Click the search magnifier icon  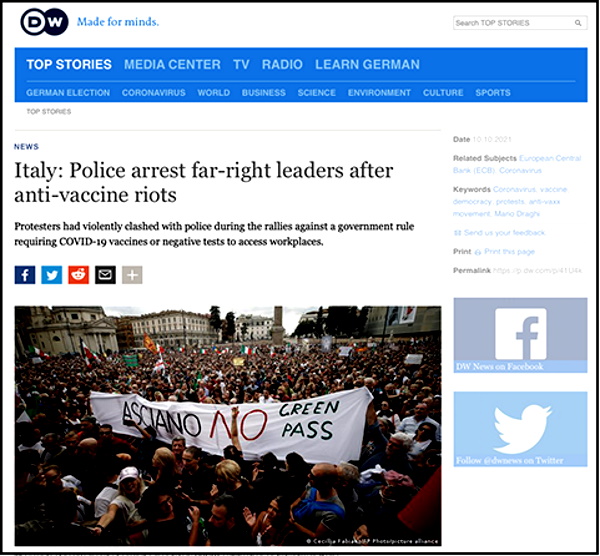click(x=578, y=23)
